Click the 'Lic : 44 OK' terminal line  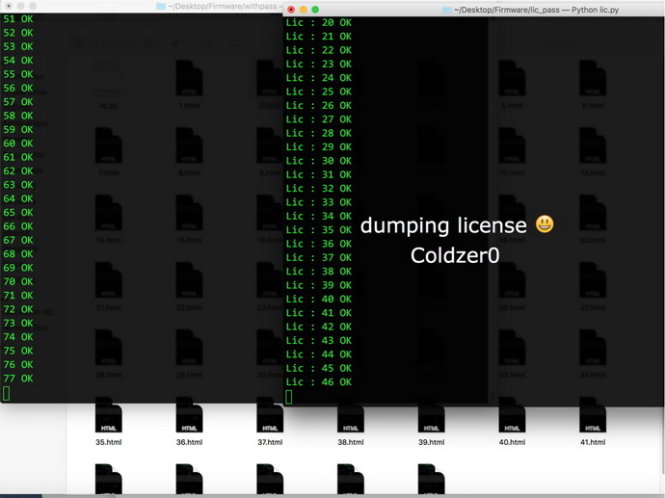pos(319,354)
